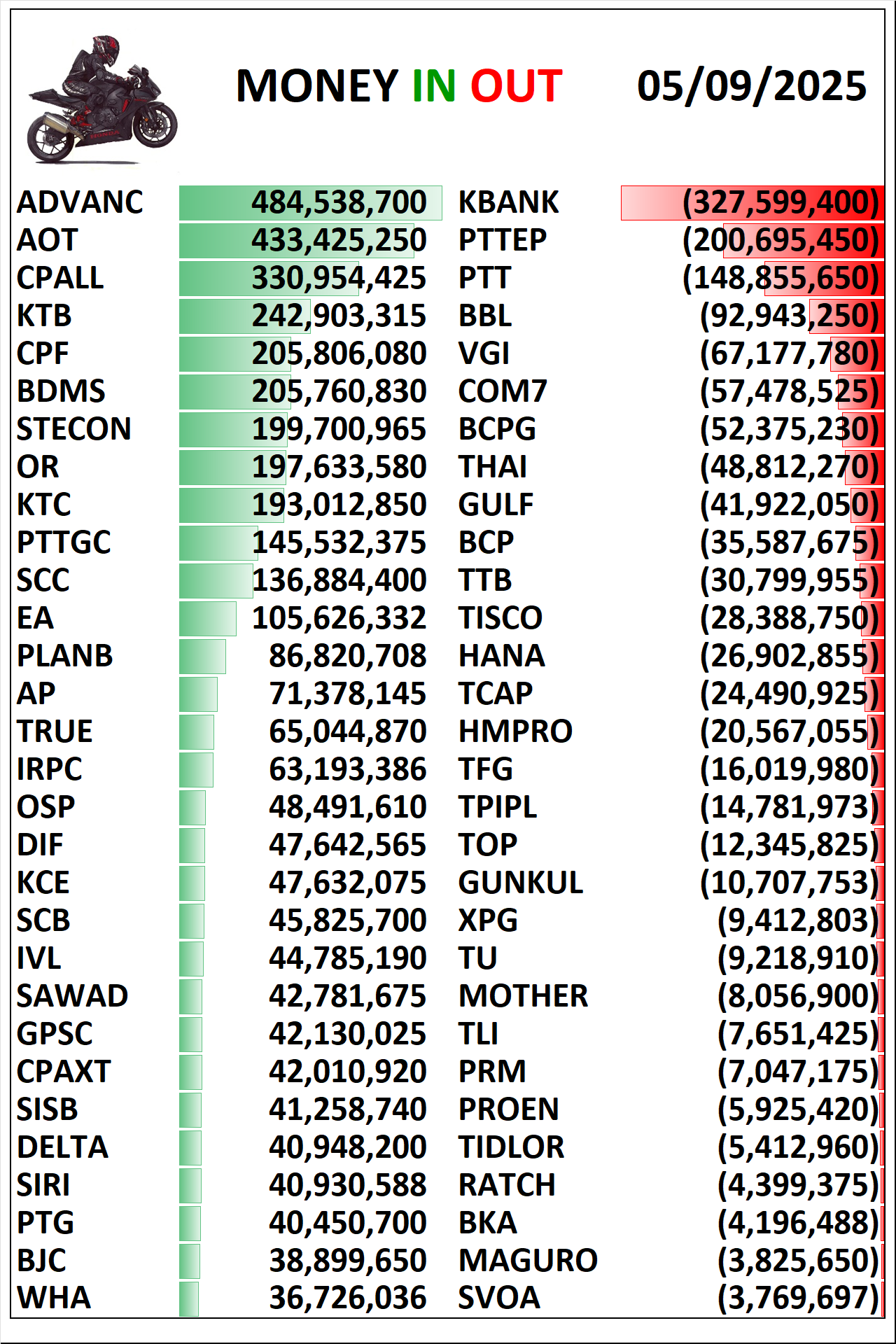The image size is (896, 1344).
Task: Select the BDMS inflow value 205,760,830
Action: click(339, 391)
